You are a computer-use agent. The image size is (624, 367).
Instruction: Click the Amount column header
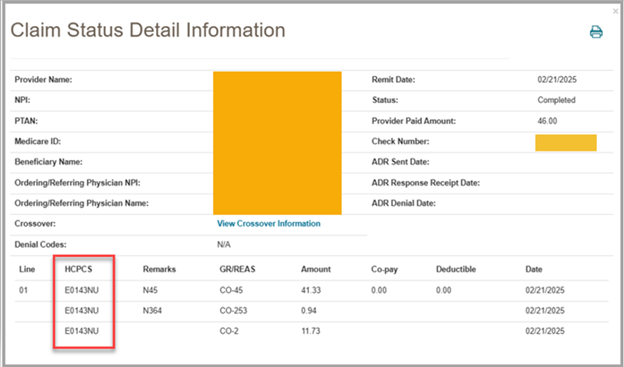click(316, 269)
